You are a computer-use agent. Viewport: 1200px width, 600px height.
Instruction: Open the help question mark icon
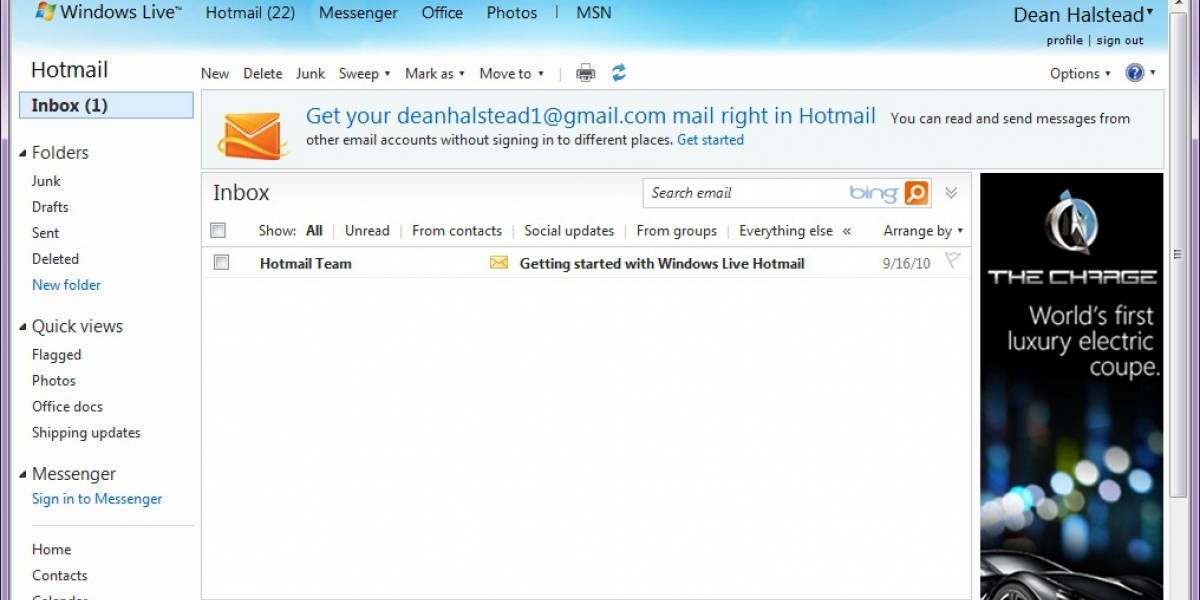coord(1135,73)
